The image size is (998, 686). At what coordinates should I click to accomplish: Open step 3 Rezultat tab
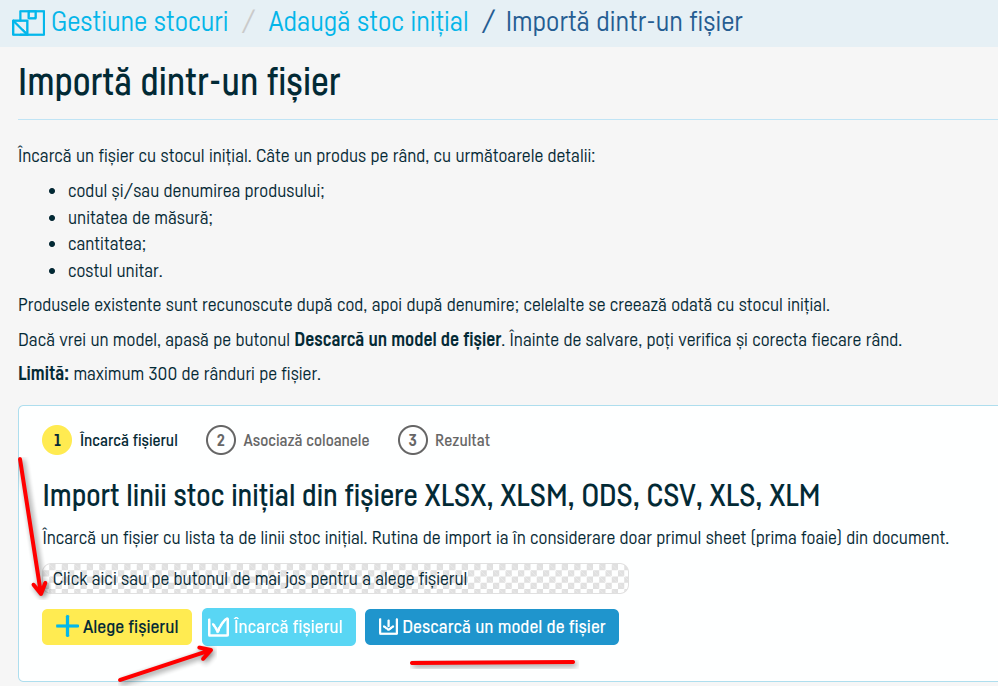point(444,440)
